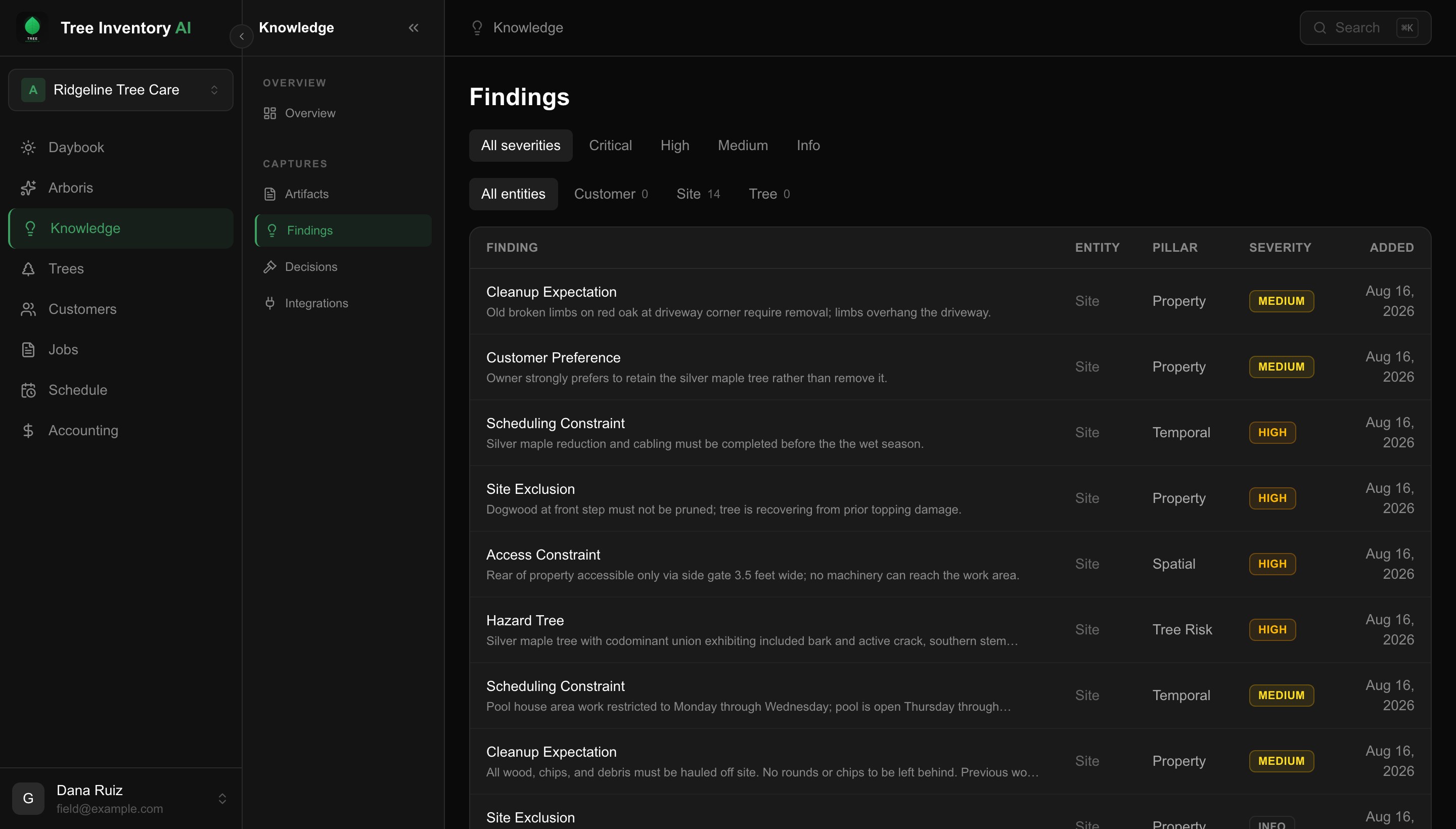Click the Customers people icon

(x=28, y=309)
